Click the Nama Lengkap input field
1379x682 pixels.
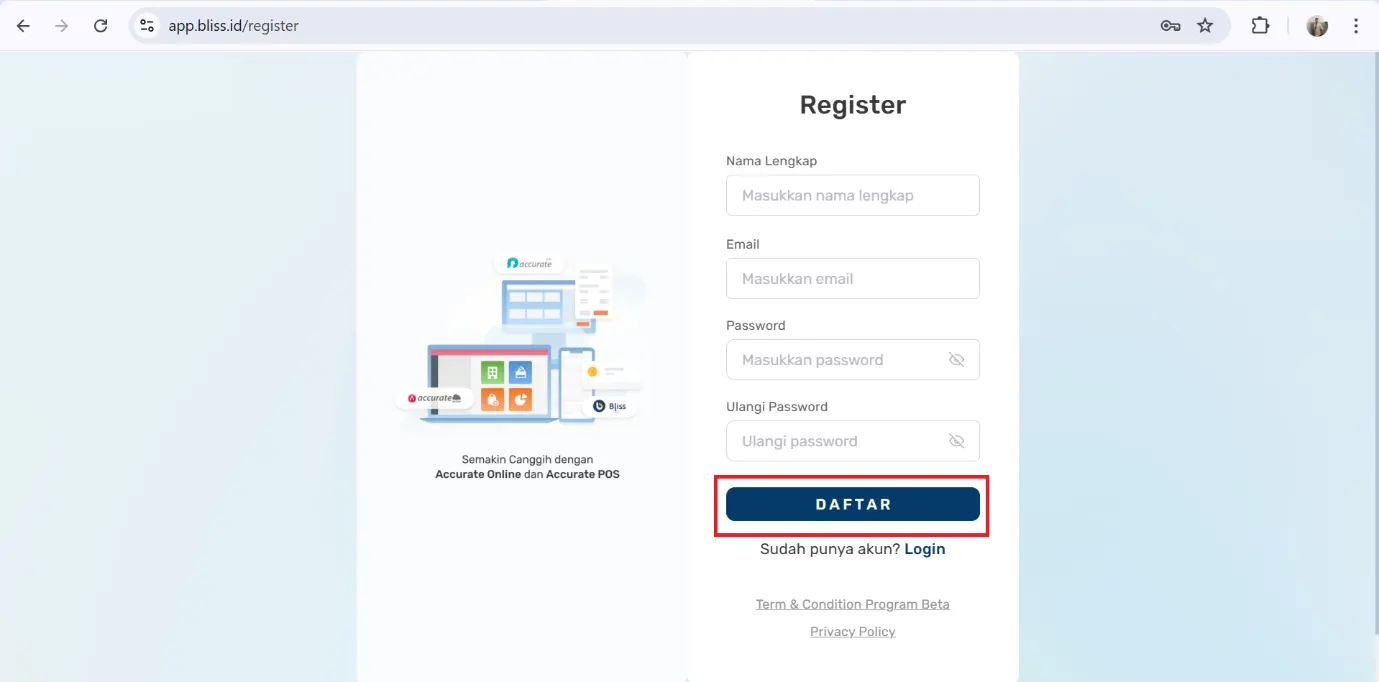click(x=852, y=196)
